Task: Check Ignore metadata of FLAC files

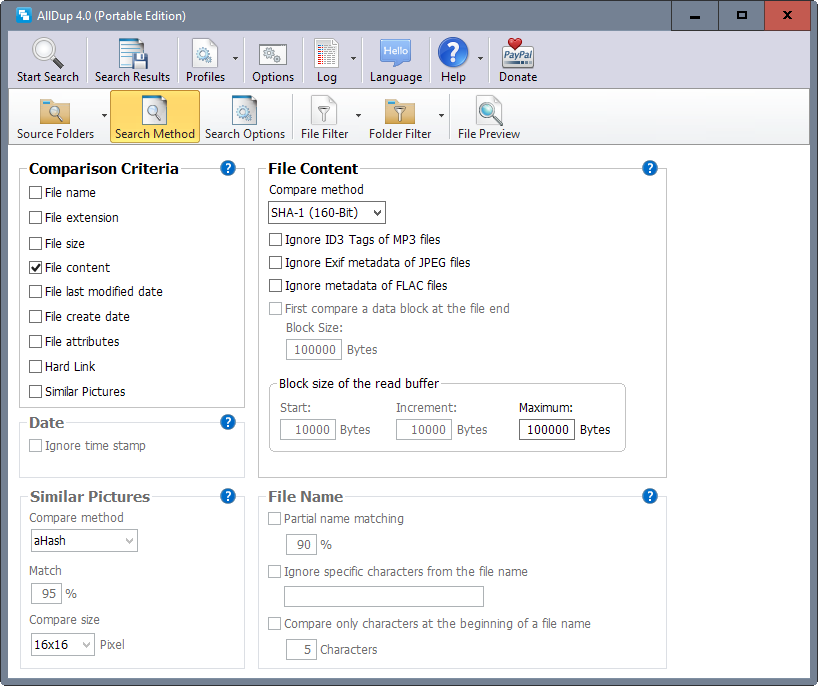Action: click(275, 285)
